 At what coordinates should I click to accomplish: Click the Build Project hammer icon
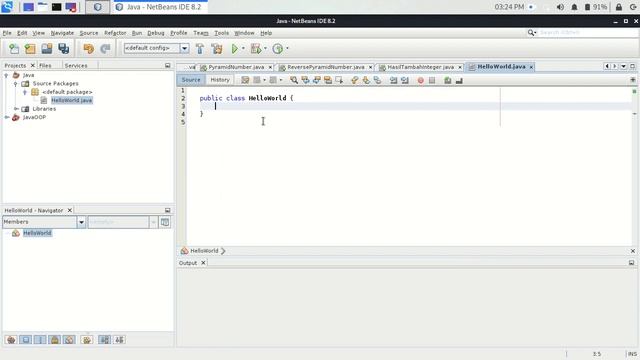click(200, 49)
